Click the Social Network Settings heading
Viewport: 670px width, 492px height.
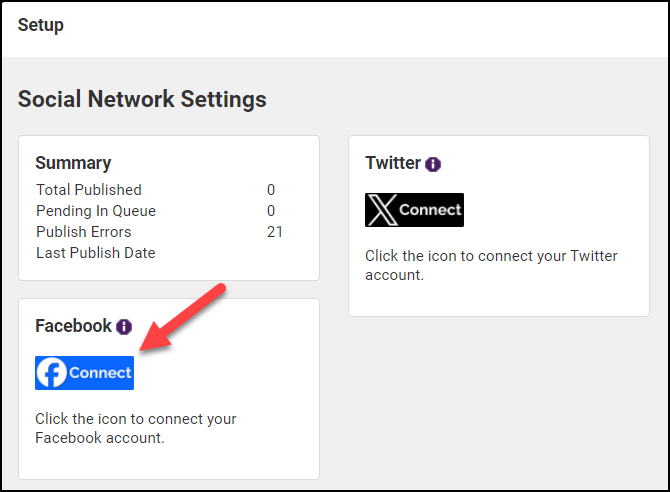pos(142,99)
